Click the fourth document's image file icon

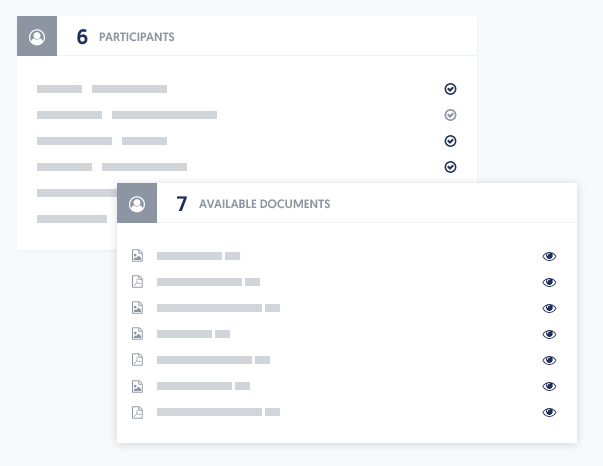(x=138, y=334)
